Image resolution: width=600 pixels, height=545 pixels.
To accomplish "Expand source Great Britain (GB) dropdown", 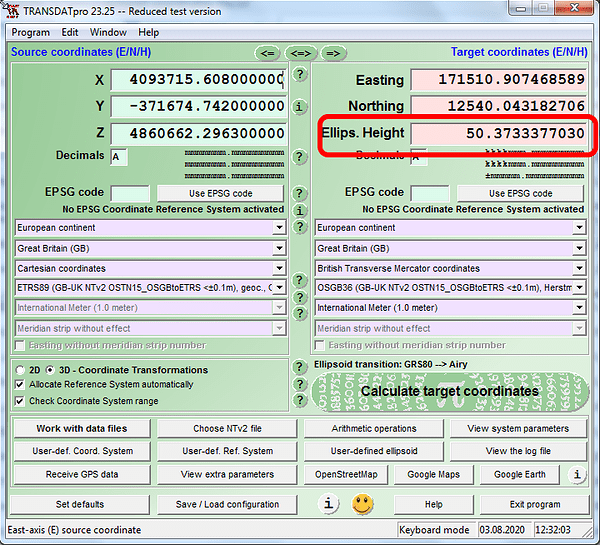I will tap(279, 248).
